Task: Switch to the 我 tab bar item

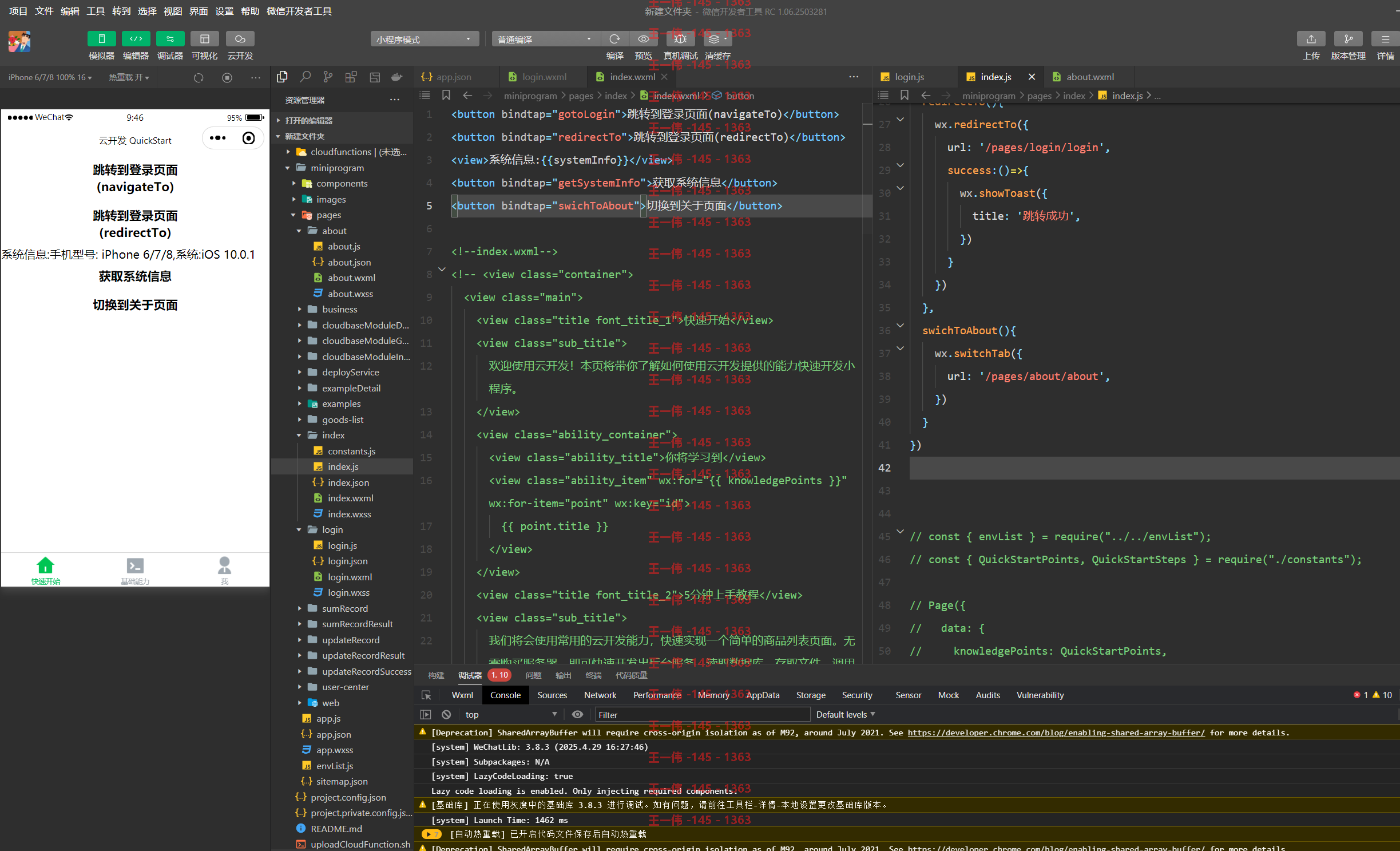Action: [x=224, y=570]
